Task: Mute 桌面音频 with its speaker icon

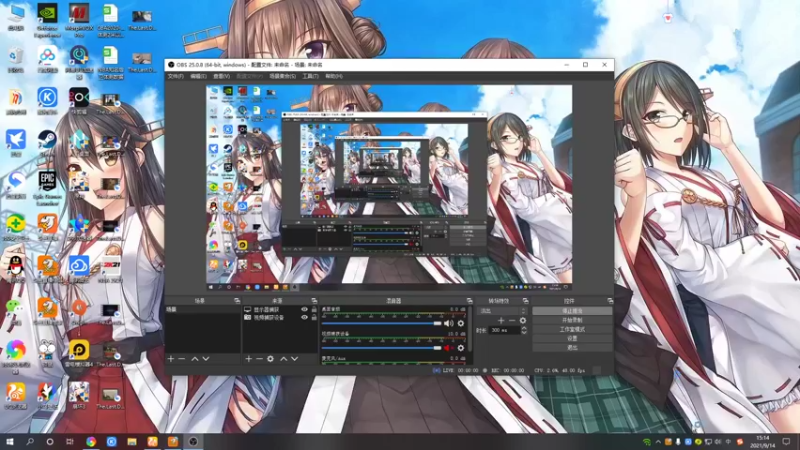Action: click(x=448, y=323)
